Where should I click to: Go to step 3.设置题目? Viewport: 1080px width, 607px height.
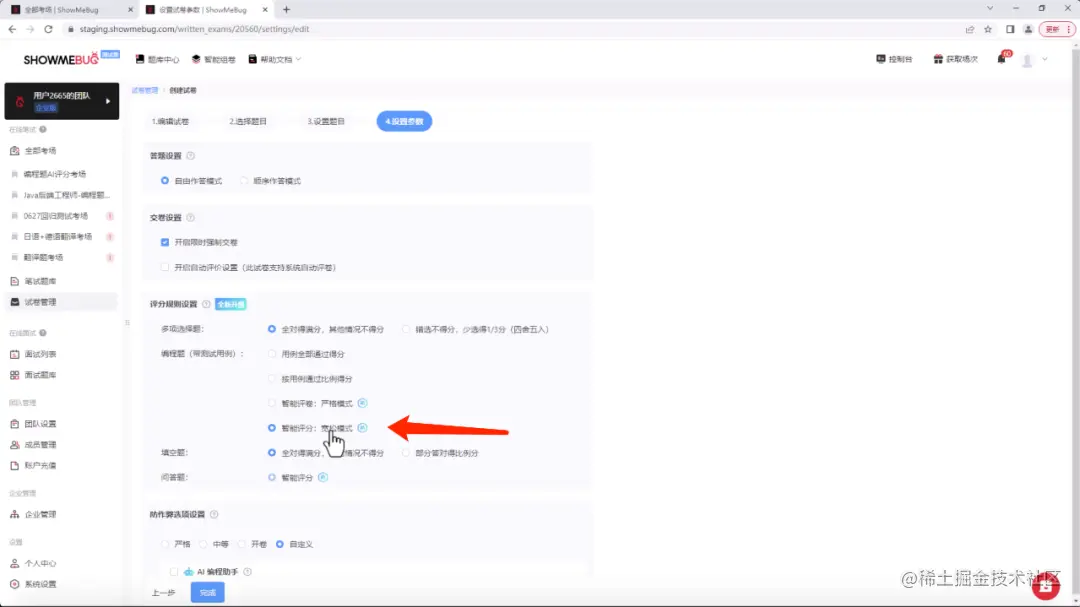(x=326, y=121)
